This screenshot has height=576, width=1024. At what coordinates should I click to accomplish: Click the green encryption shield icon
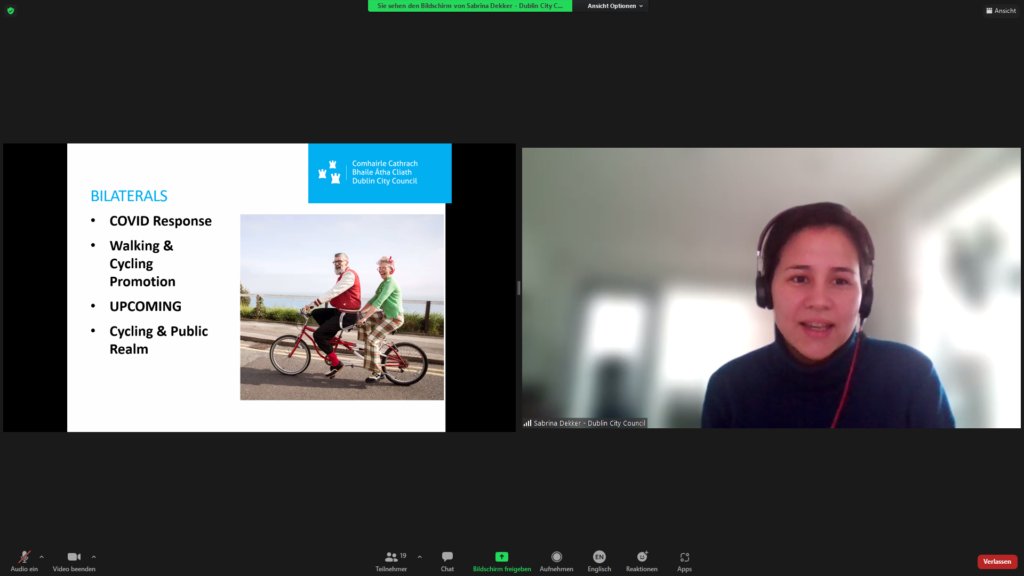click(11, 10)
